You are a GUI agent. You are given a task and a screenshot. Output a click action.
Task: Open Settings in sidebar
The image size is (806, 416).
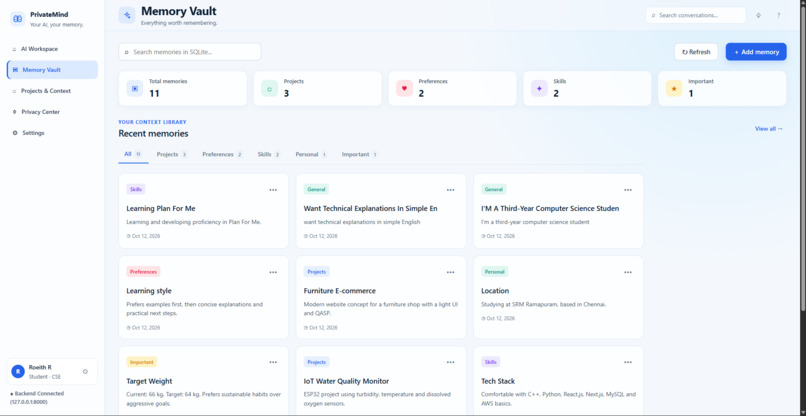pos(52,133)
